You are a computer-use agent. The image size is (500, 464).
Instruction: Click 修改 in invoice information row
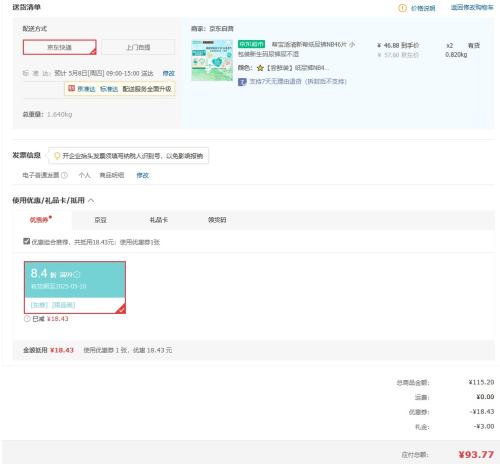142,175
